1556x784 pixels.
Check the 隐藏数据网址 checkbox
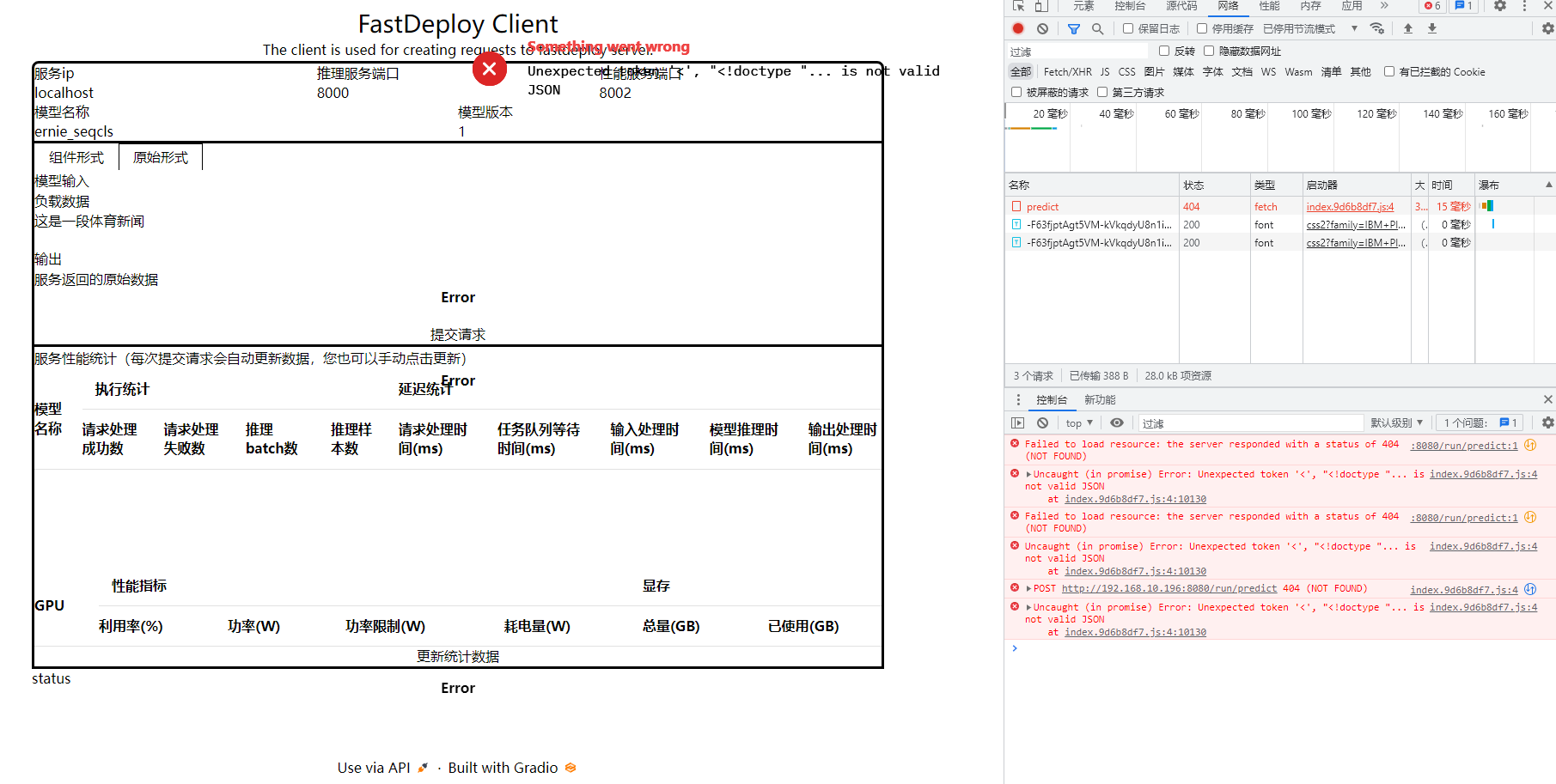[1209, 51]
